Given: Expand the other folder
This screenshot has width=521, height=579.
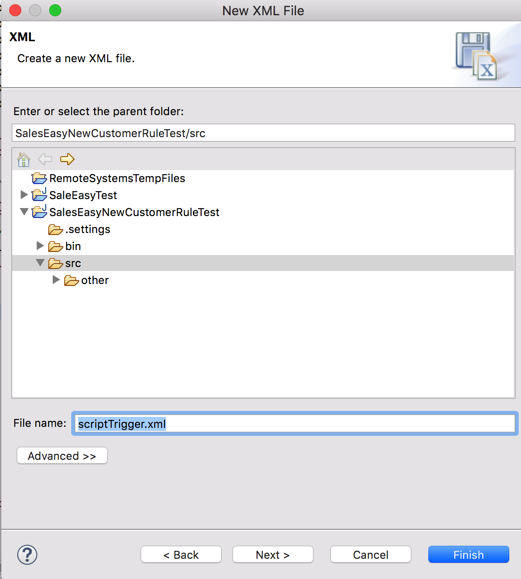Looking at the screenshot, I should [x=56, y=280].
